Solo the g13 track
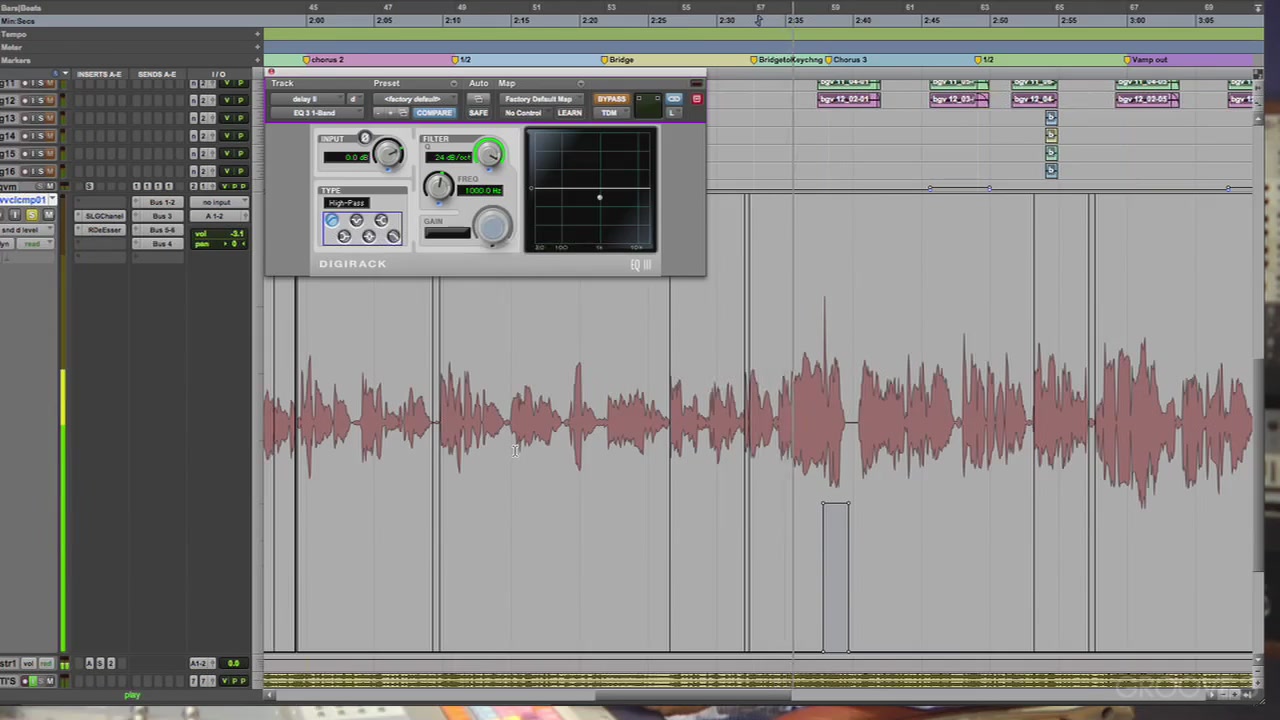The width and height of the screenshot is (1280, 720). click(x=41, y=118)
